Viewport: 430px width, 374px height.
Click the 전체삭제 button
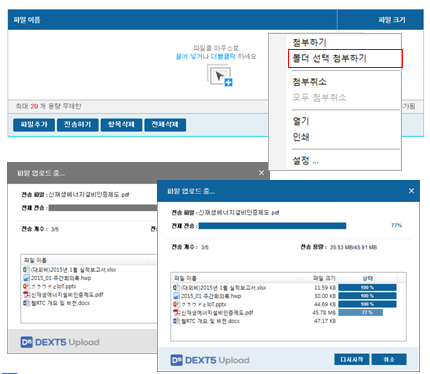pyautogui.click(x=165, y=125)
